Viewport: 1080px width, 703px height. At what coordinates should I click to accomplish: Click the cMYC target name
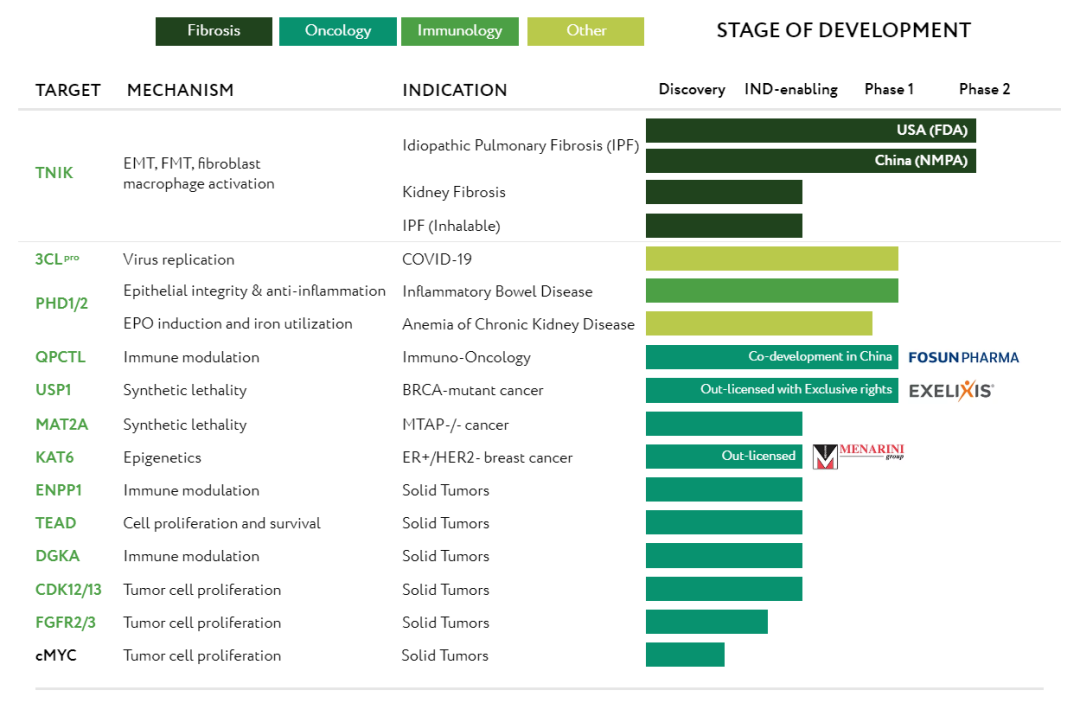point(56,655)
